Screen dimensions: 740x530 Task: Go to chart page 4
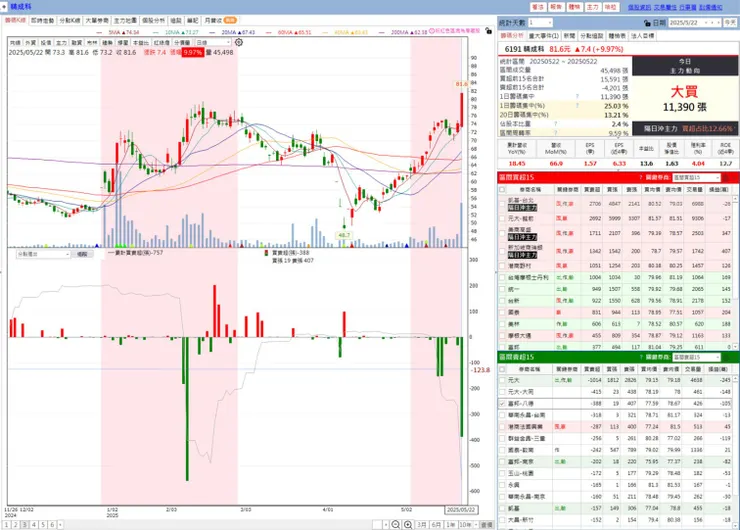[x=34, y=524]
